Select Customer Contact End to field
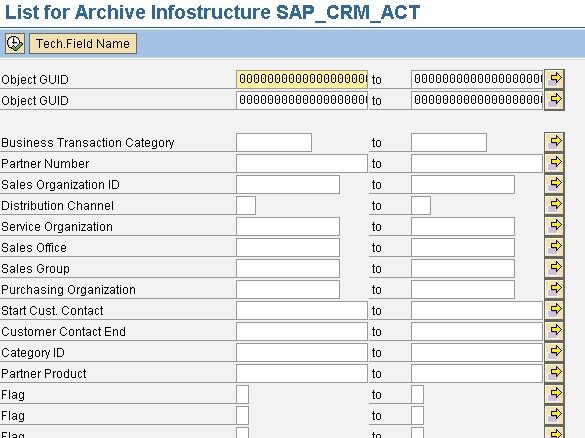This screenshot has height=438, width=585. (477, 331)
